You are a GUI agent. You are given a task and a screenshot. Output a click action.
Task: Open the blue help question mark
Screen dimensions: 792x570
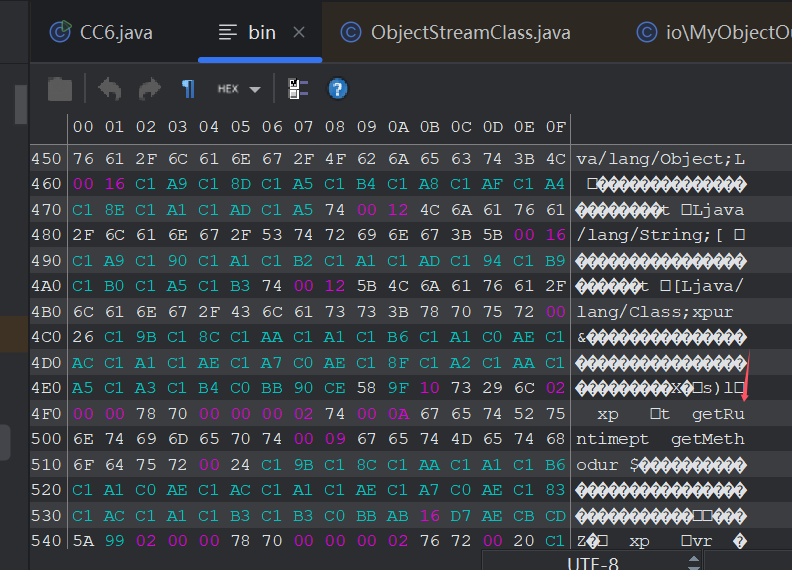point(337,89)
